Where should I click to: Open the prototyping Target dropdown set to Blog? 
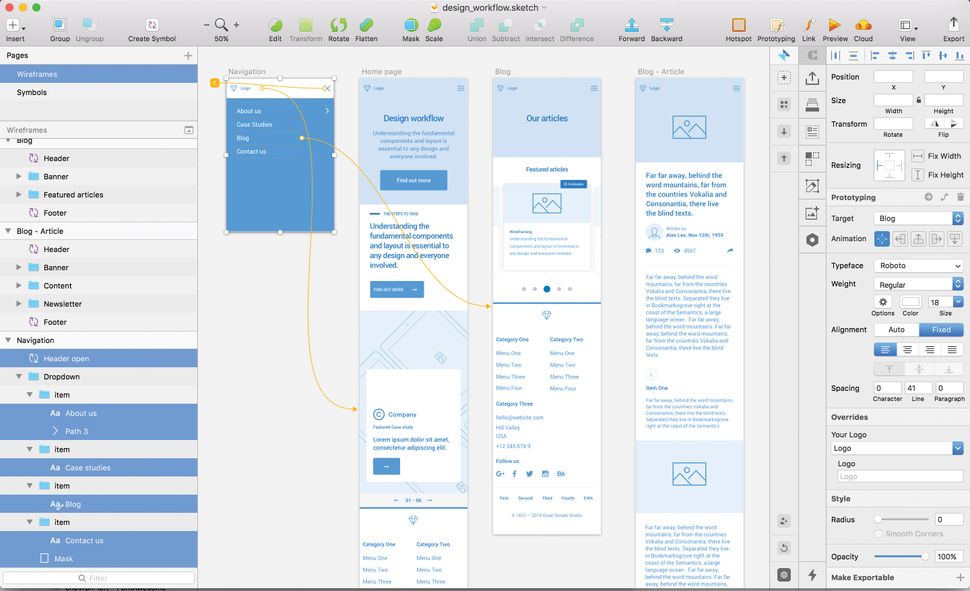point(913,218)
